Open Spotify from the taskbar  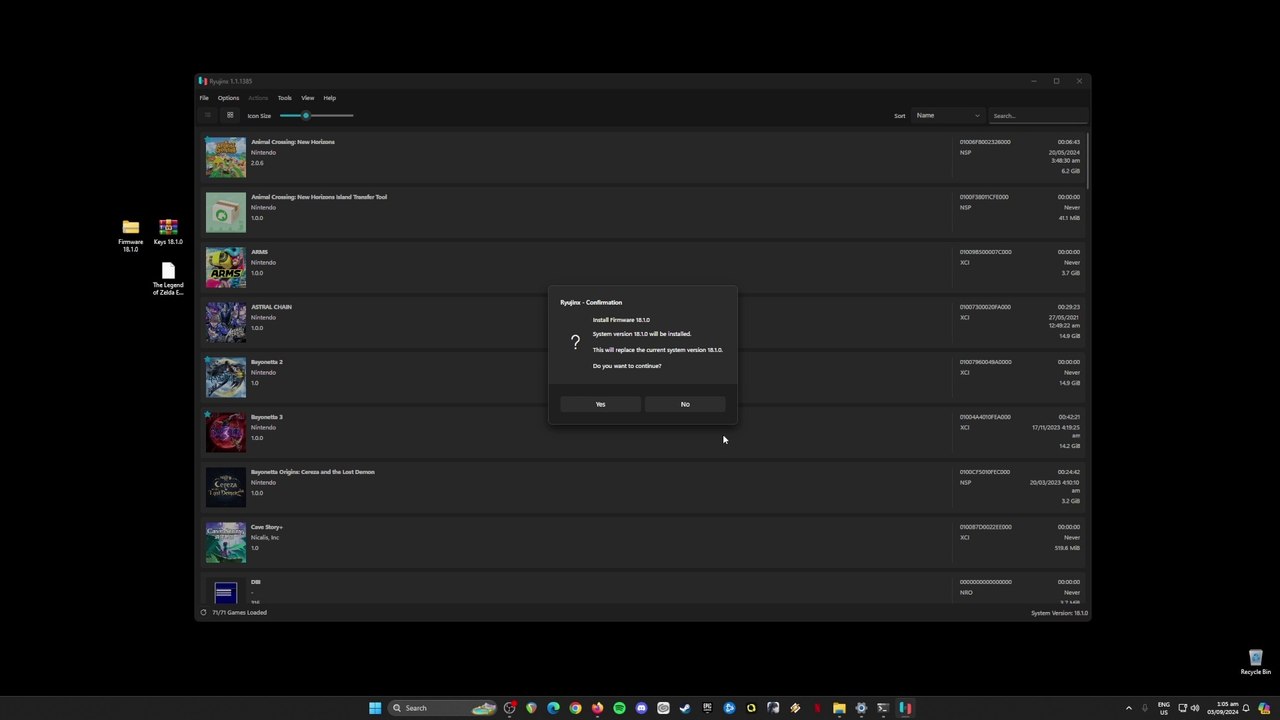point(619,708)
